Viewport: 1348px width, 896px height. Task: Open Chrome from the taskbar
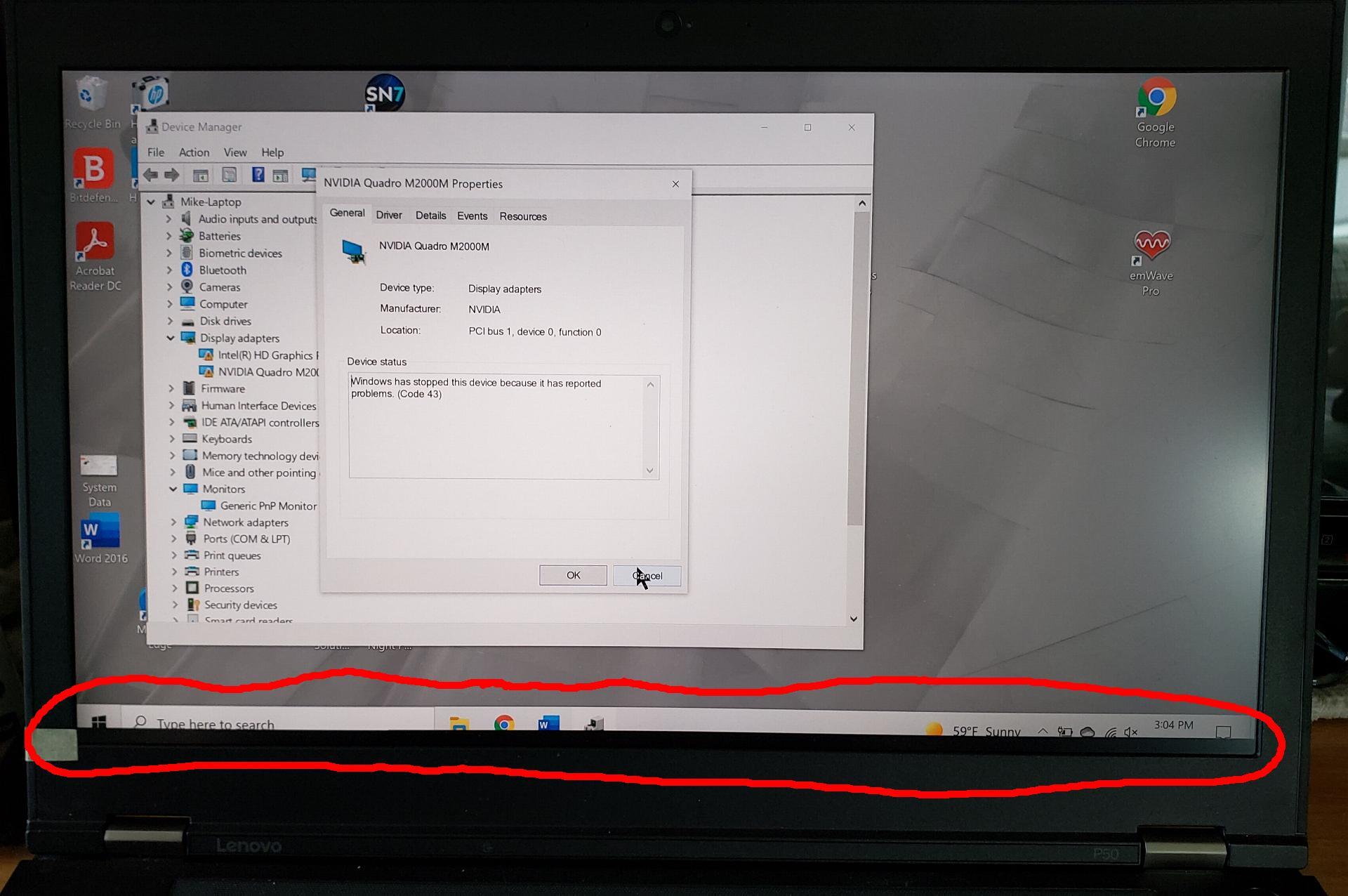[504, 723]
